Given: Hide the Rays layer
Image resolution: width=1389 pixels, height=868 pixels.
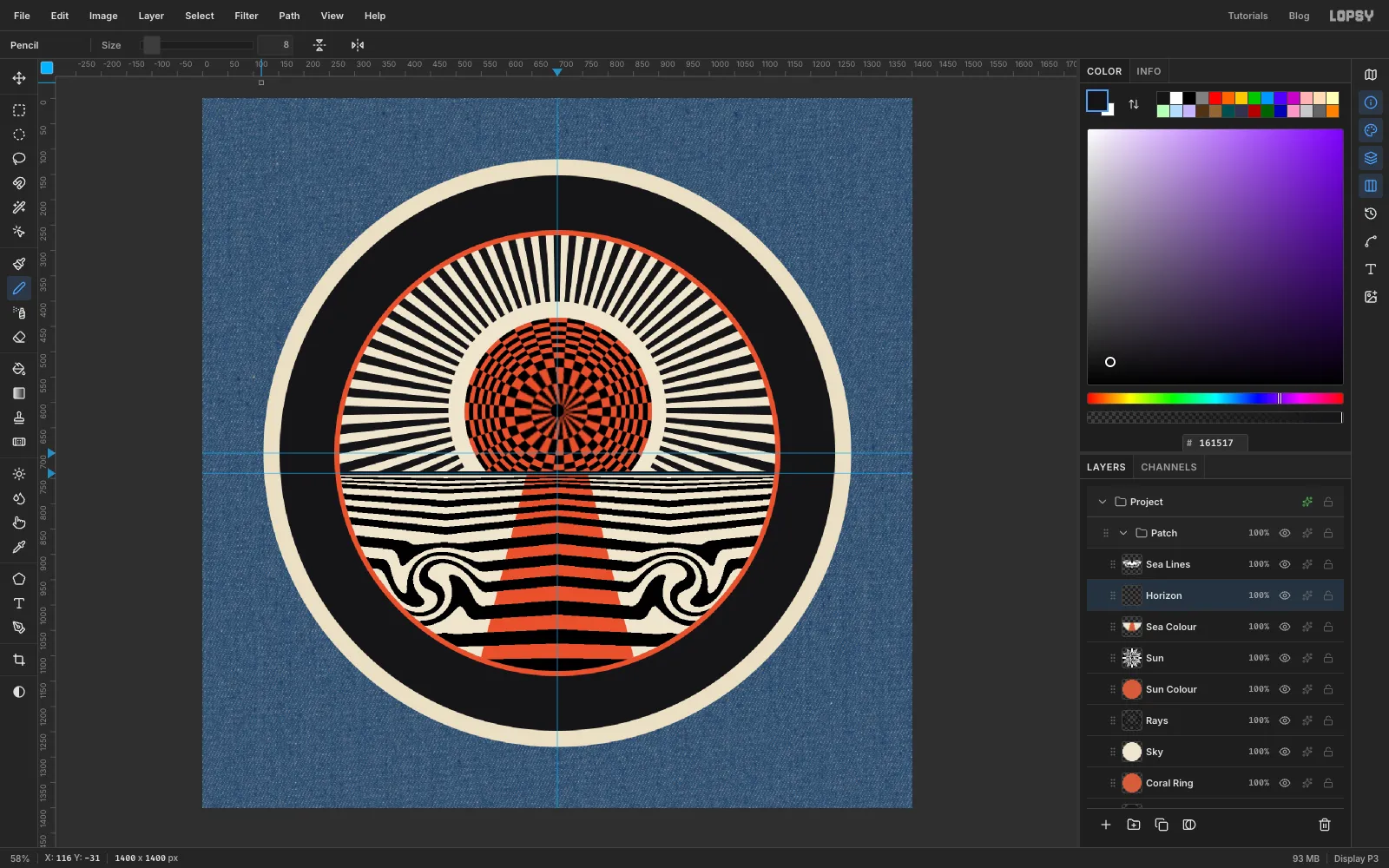Looking at the screenshot, I should click(1285, 720).
